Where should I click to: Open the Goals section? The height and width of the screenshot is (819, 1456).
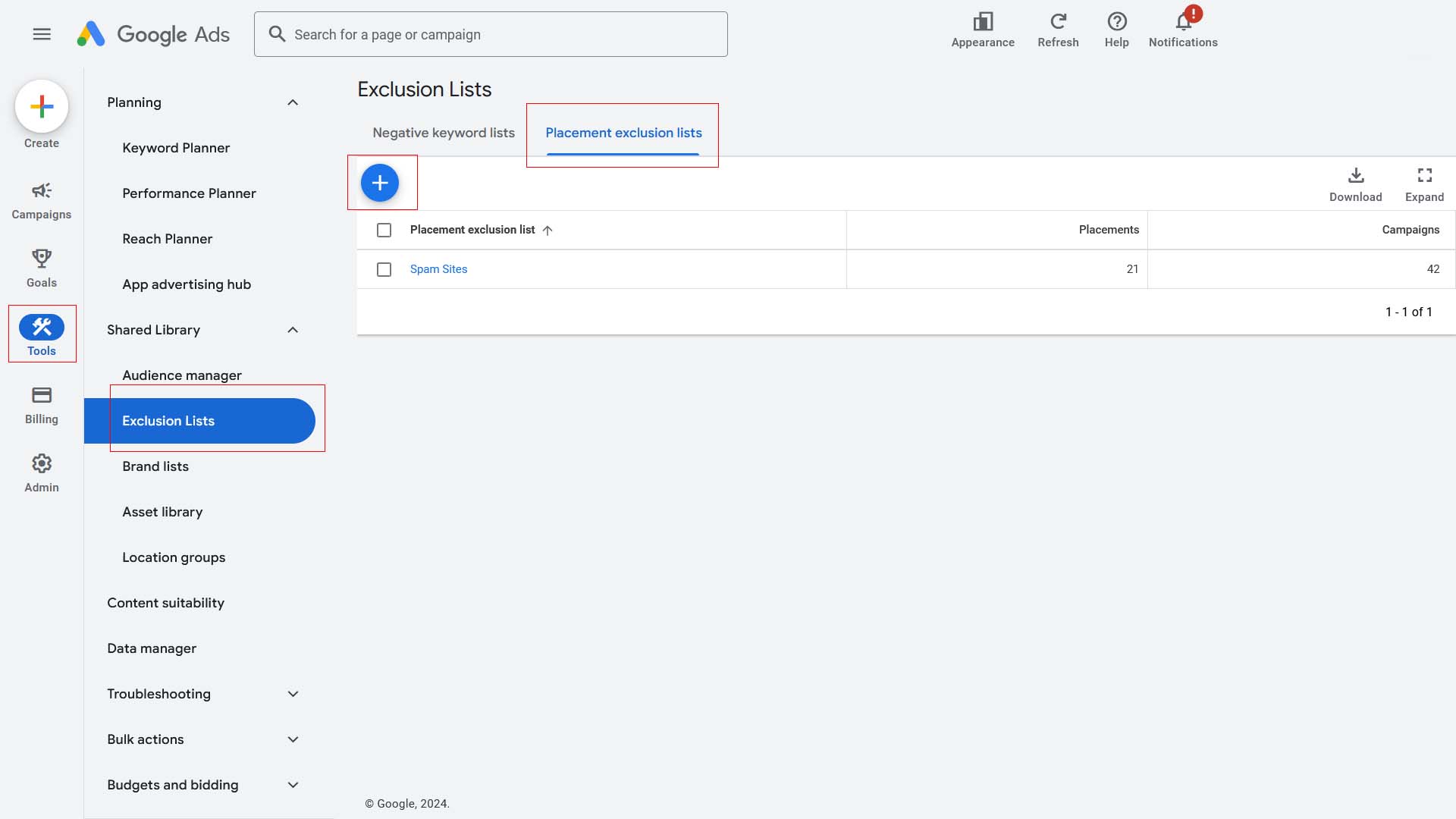42,268
